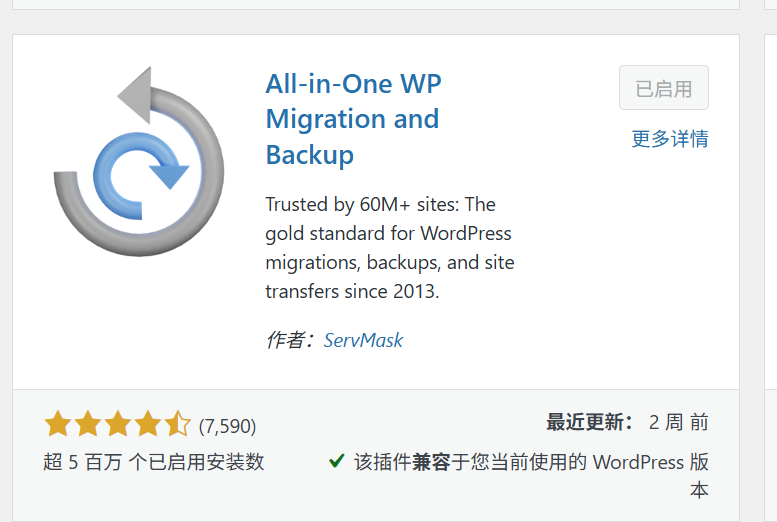Click the first rating star
777x522 pixels.
[57, 425]
